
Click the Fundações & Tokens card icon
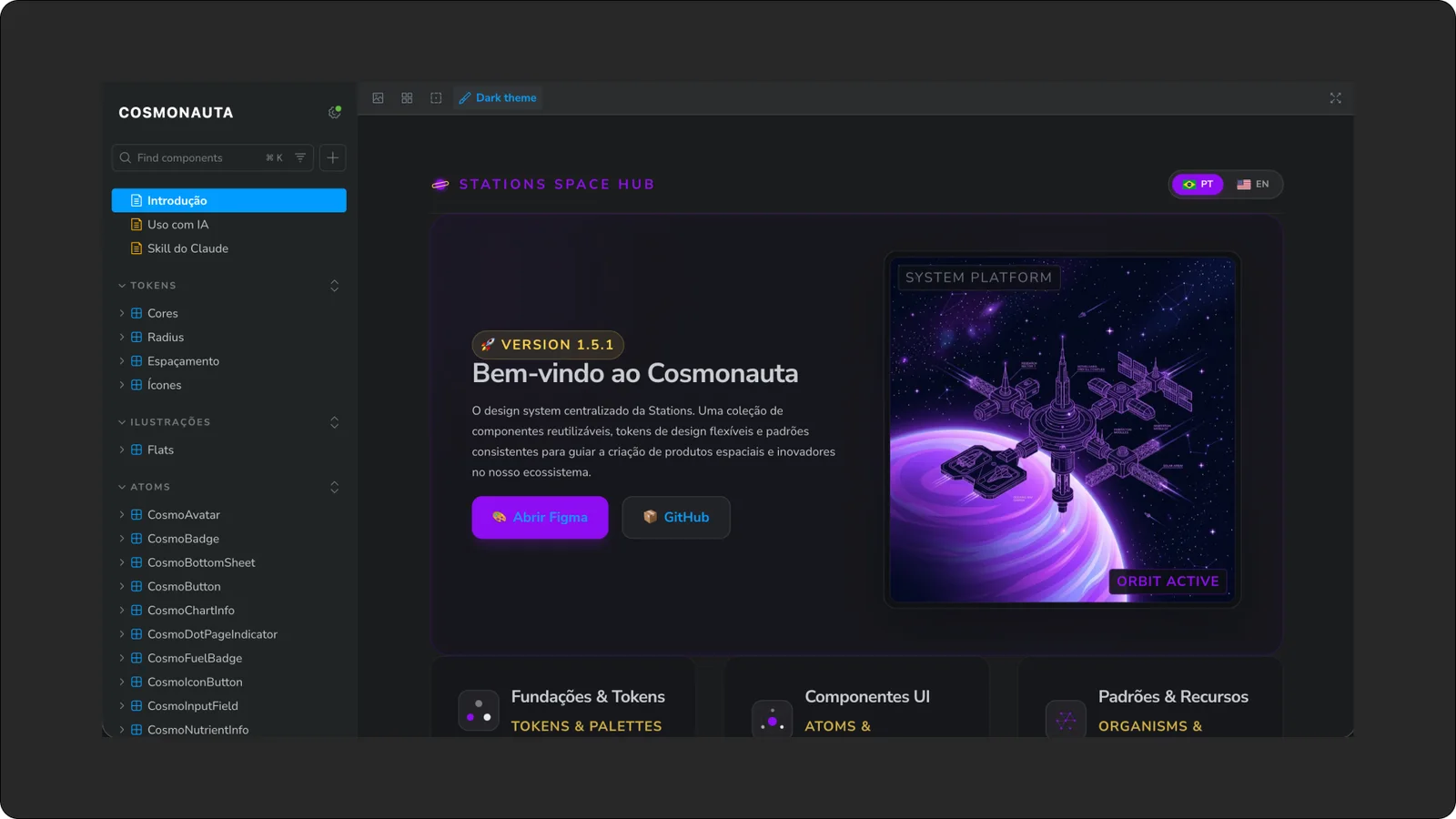479,711
